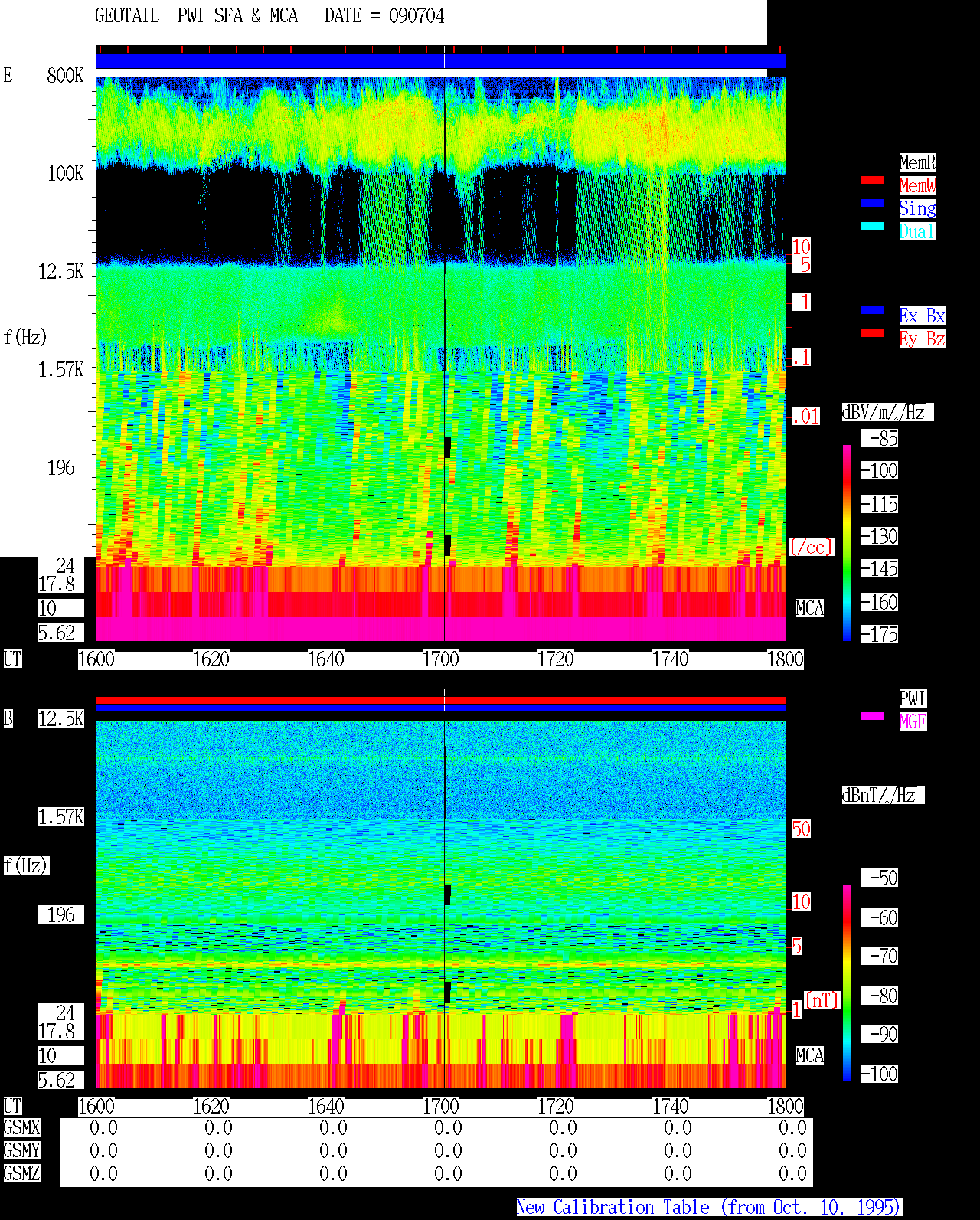Screen dimensions: 980x1220
Task: Click the cyan Dual legend swatch
Action: tap(873, 226)
